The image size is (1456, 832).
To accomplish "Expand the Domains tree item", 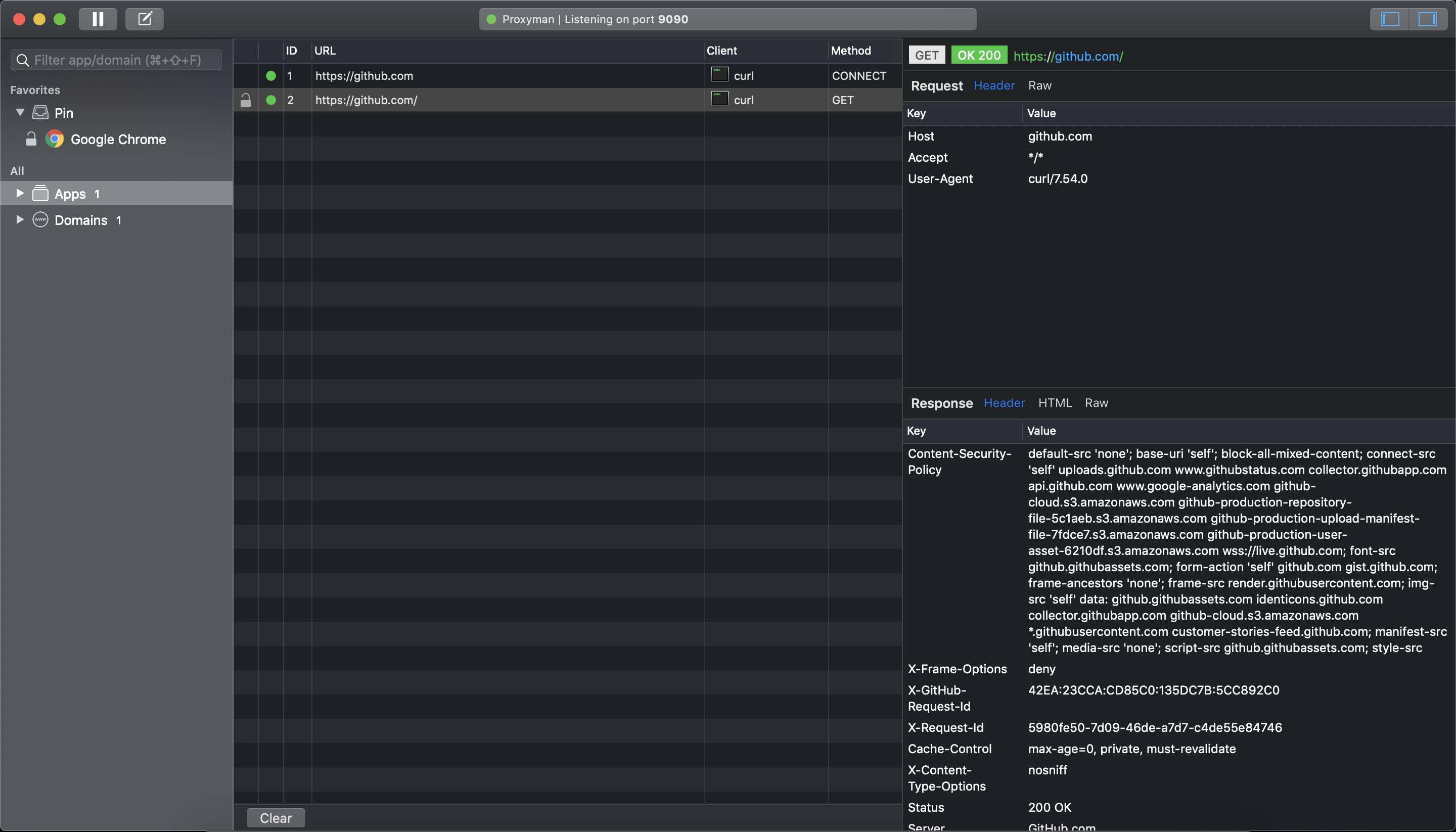I will 19,219.
